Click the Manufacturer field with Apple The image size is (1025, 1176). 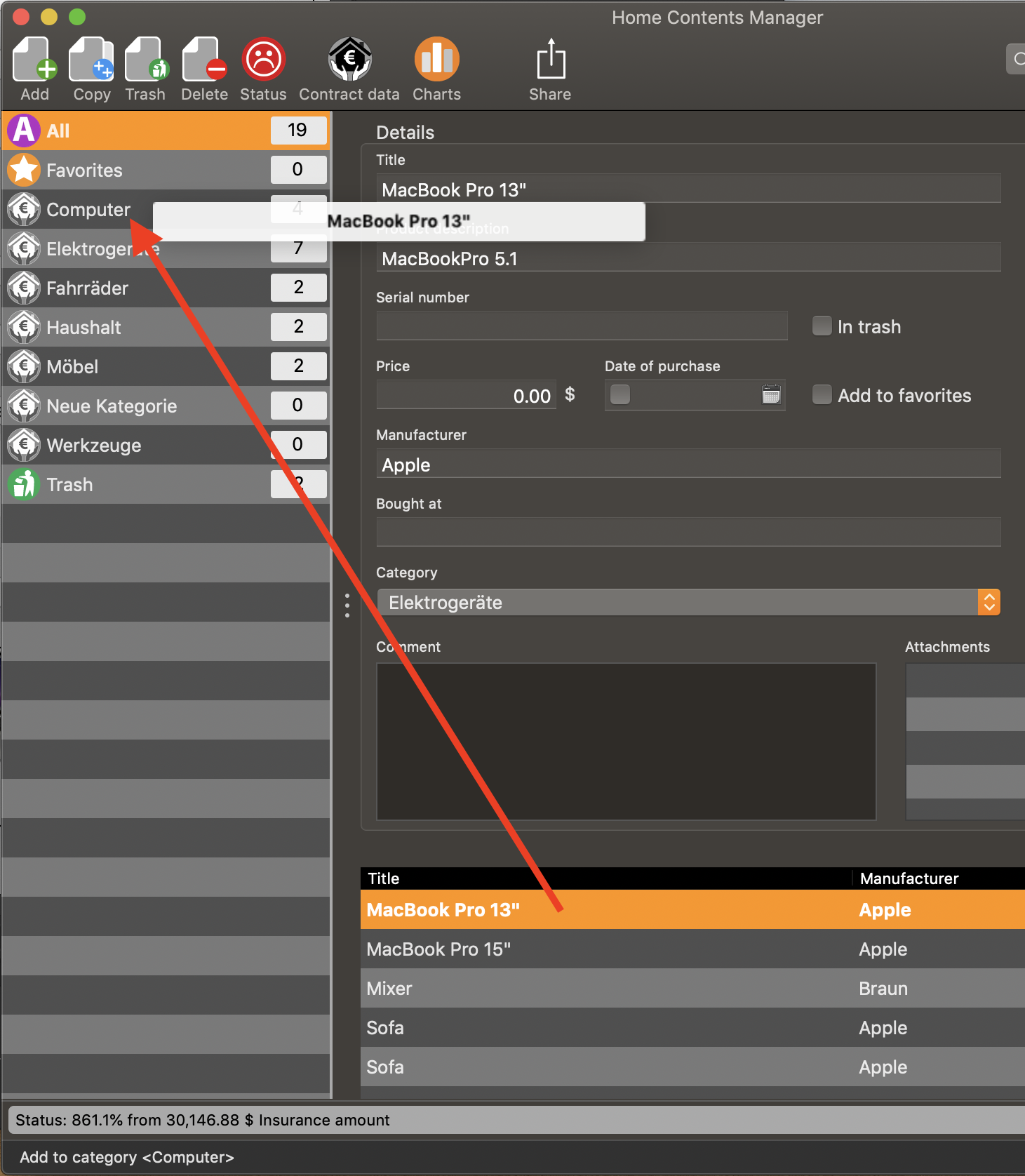click(689, 465)
